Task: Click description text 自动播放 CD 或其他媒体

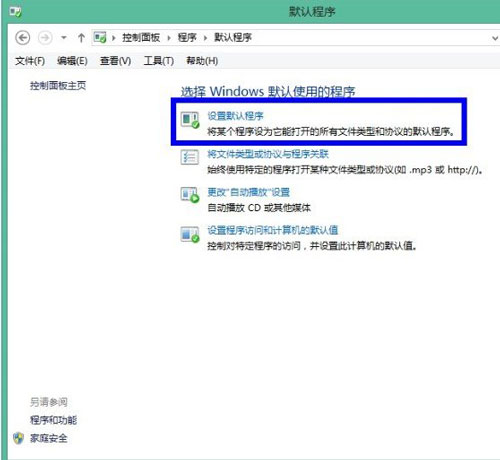Action: coord(259,208)
